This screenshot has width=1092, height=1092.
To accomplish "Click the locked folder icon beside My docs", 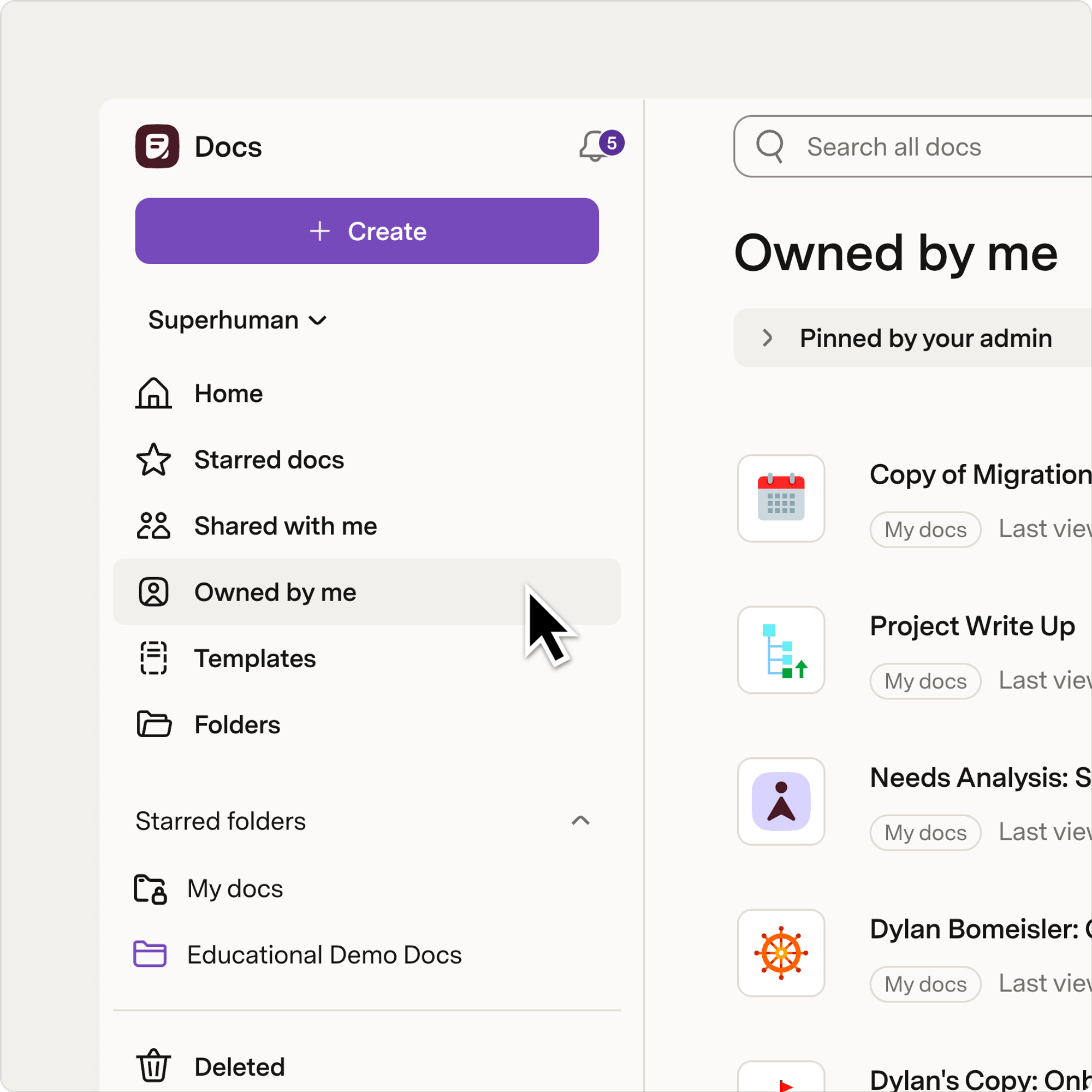I will pos(150,888).
